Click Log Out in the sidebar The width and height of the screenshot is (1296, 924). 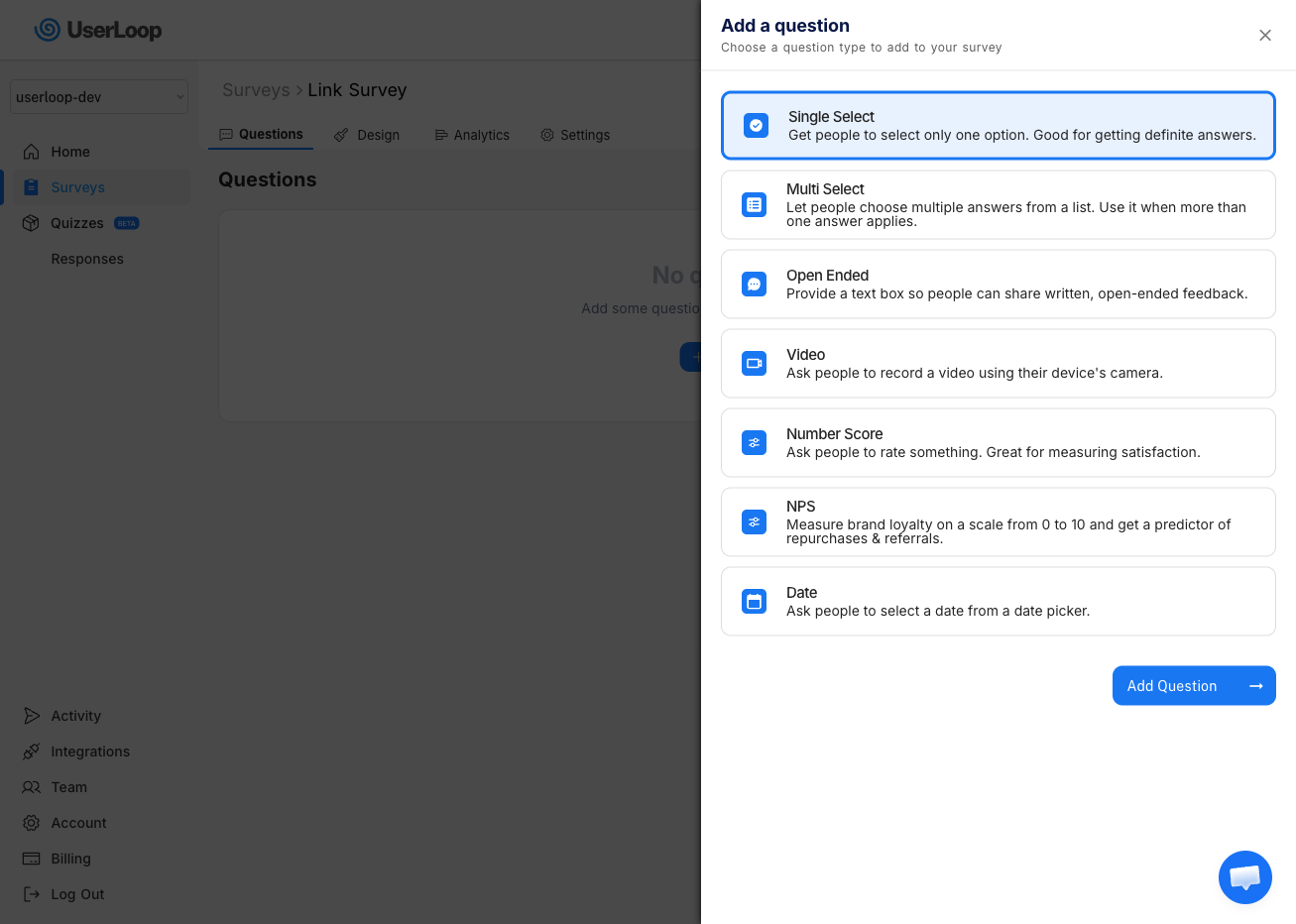click(77, 894)
